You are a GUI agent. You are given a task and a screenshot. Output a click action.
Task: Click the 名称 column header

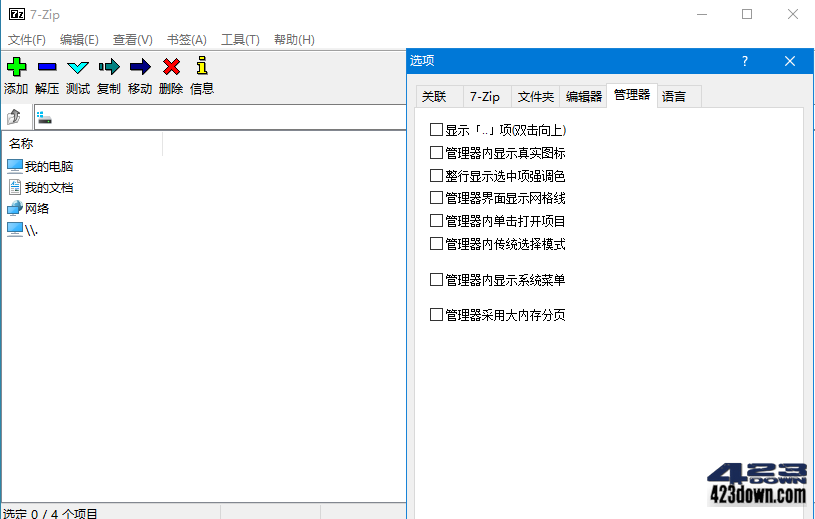[82, 143]
